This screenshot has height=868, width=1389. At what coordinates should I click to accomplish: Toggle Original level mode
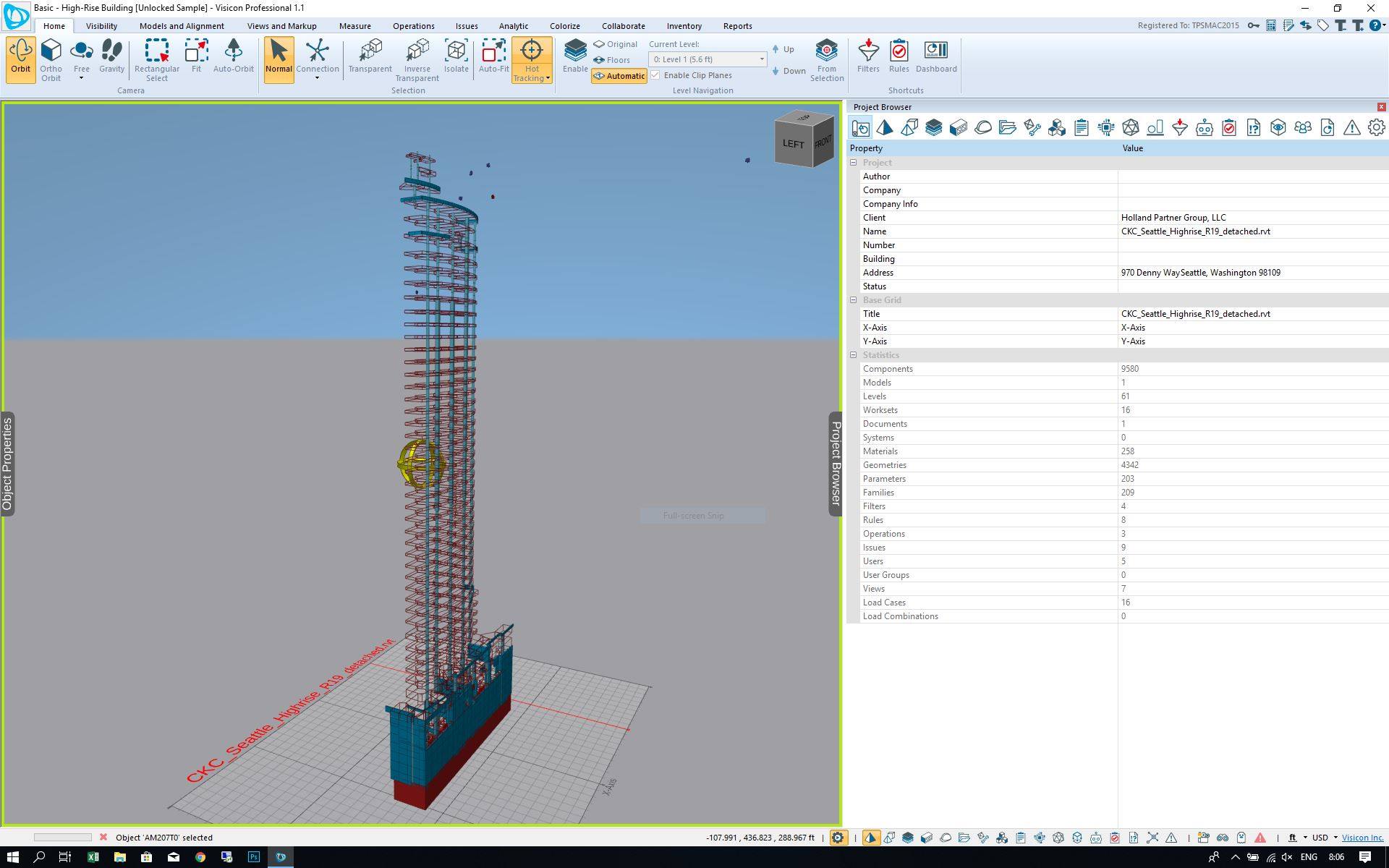click(x=616, y=44)
